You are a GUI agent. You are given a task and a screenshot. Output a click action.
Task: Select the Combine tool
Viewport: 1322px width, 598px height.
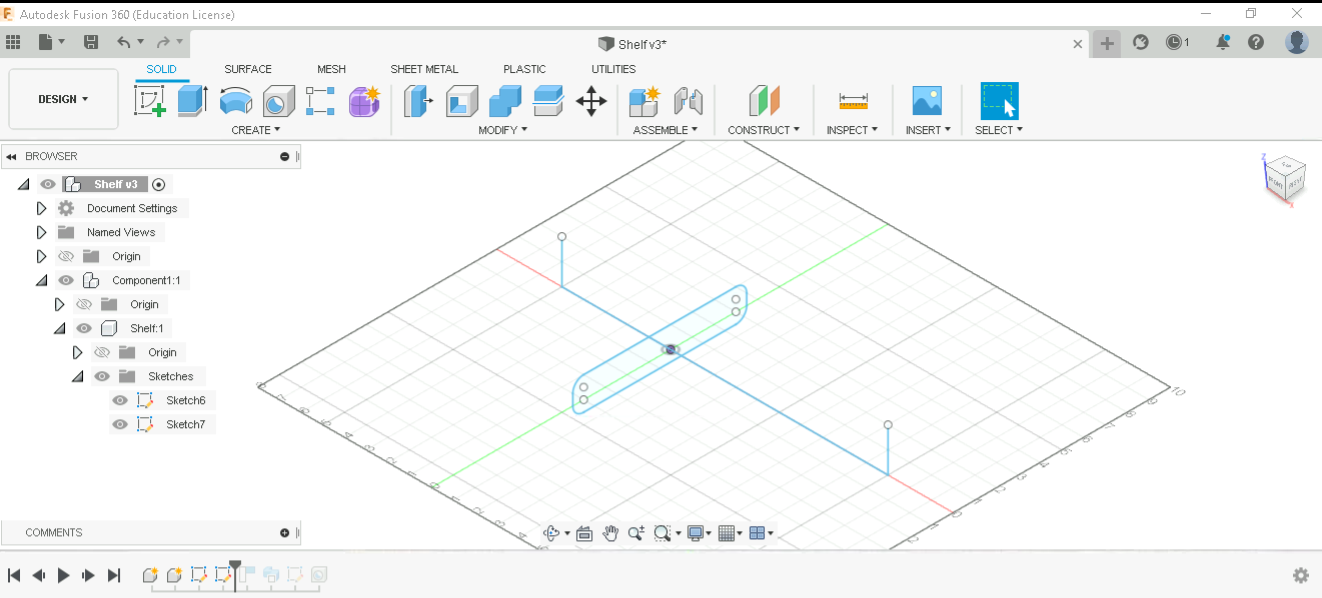point(505,101)
